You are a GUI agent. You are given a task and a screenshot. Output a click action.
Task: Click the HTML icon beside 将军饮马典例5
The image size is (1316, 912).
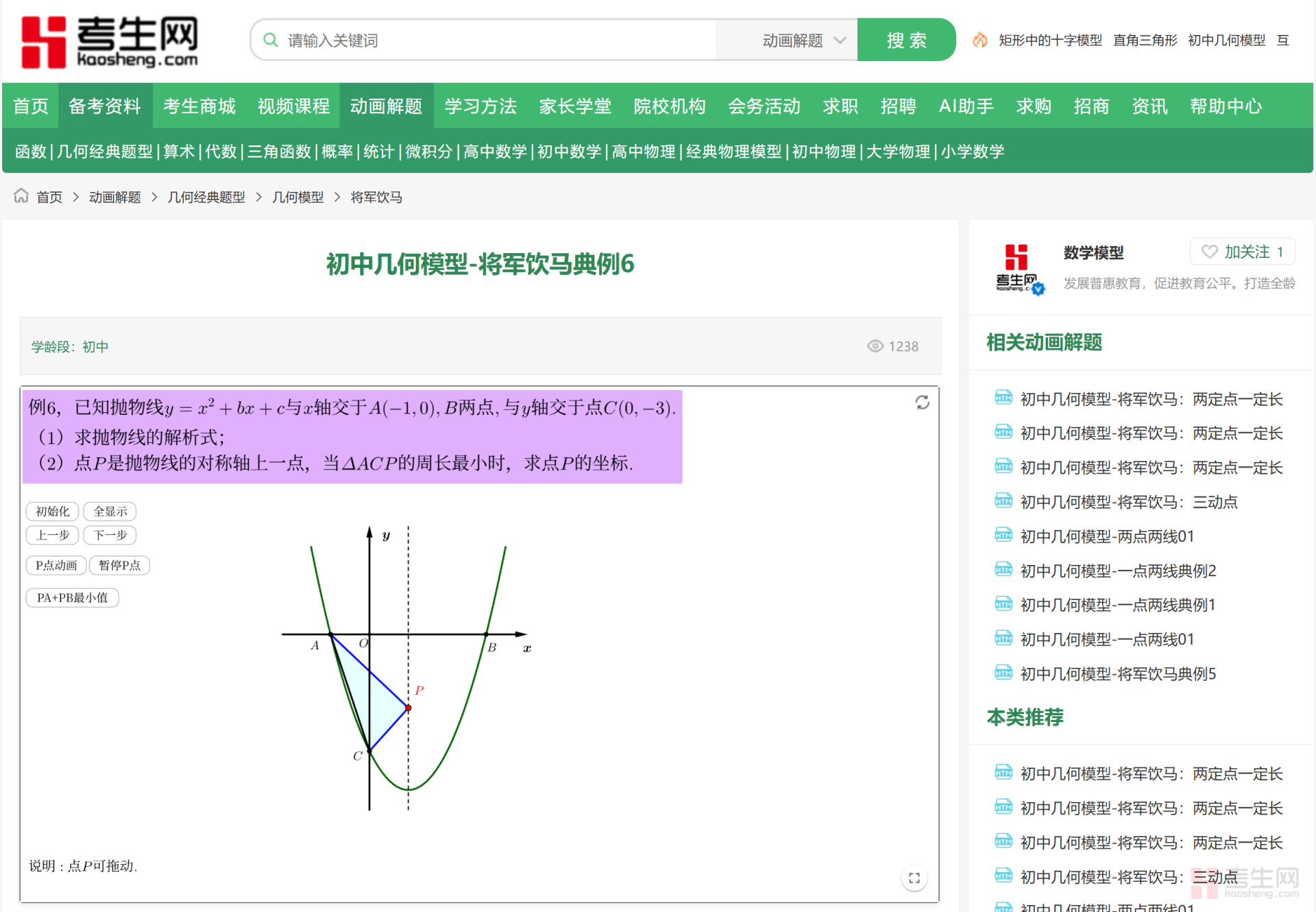point(1003,673)
